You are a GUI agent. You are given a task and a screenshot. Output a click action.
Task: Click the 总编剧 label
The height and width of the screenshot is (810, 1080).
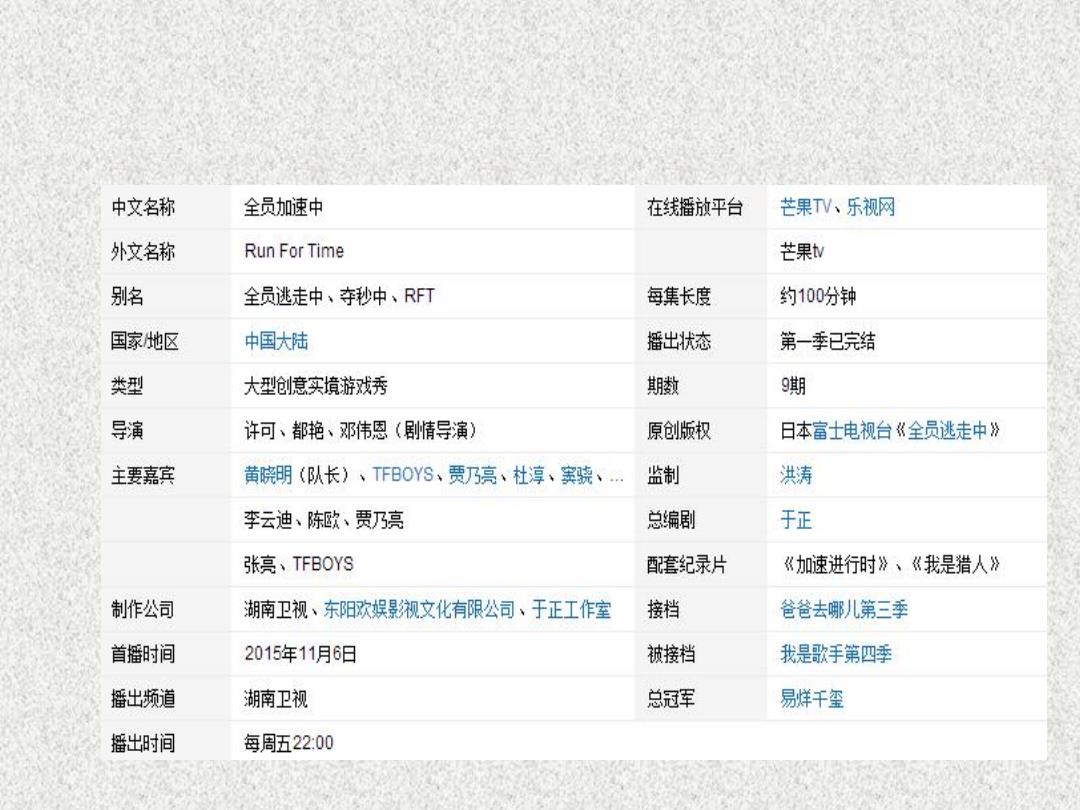pos(671,520)
